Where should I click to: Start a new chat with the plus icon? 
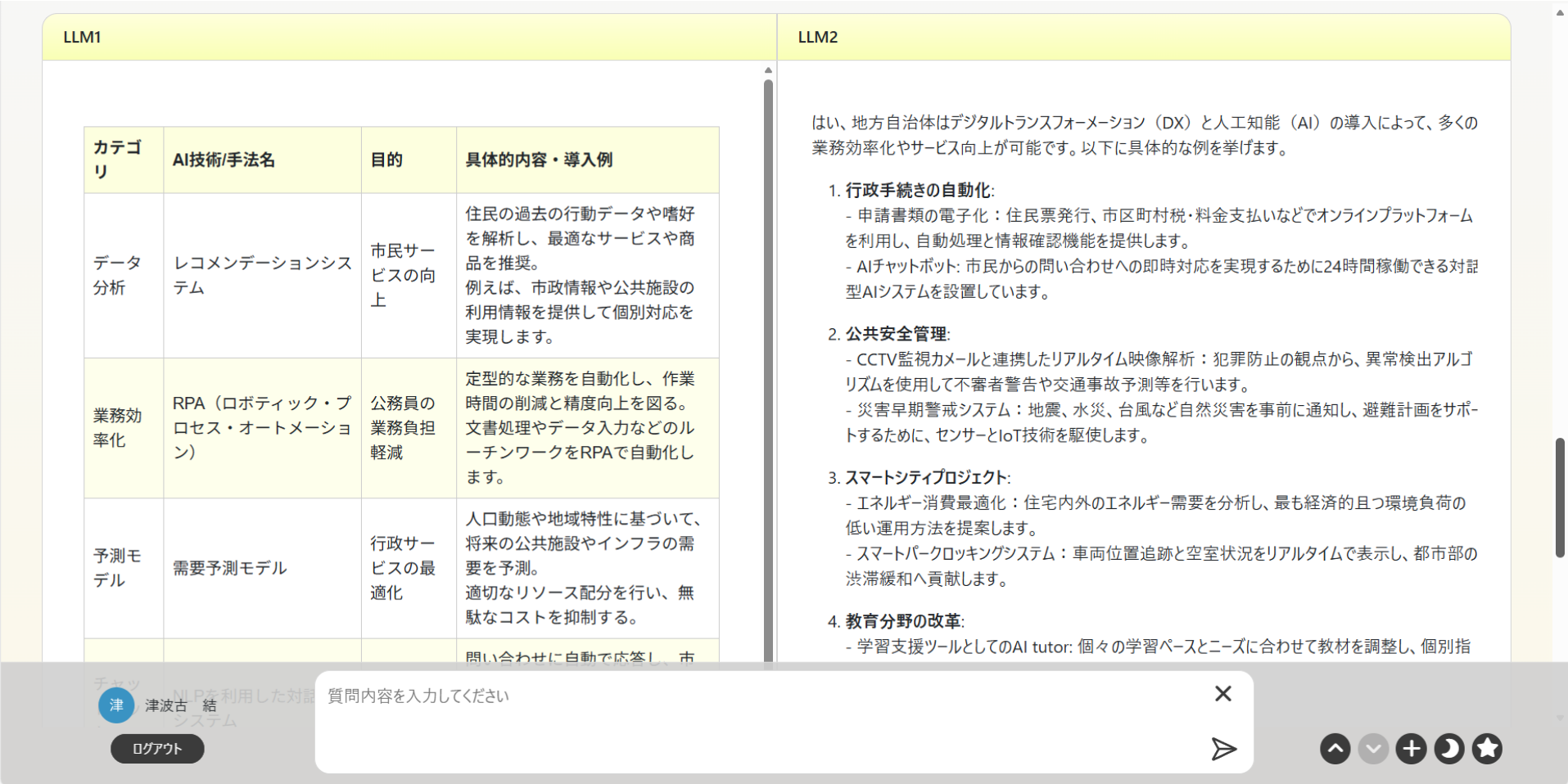(x=1410, y=749)
